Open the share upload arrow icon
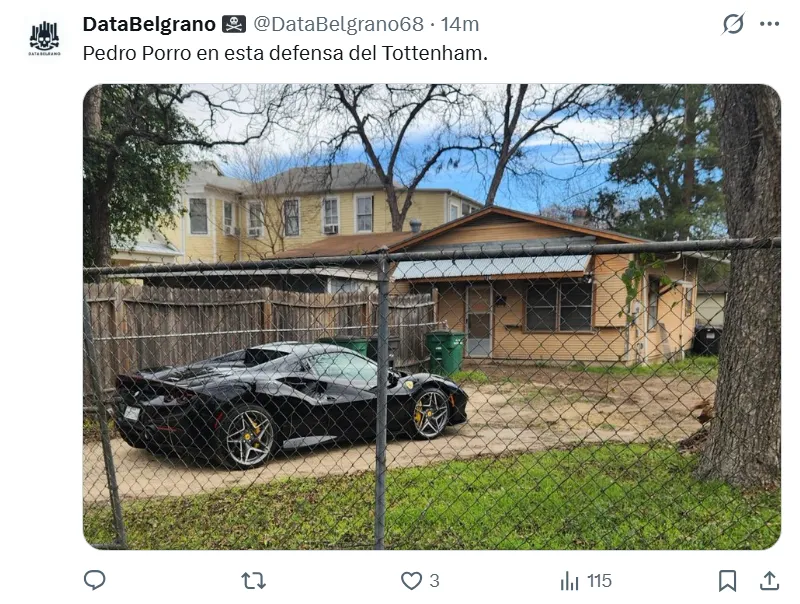 click(769, 581)
